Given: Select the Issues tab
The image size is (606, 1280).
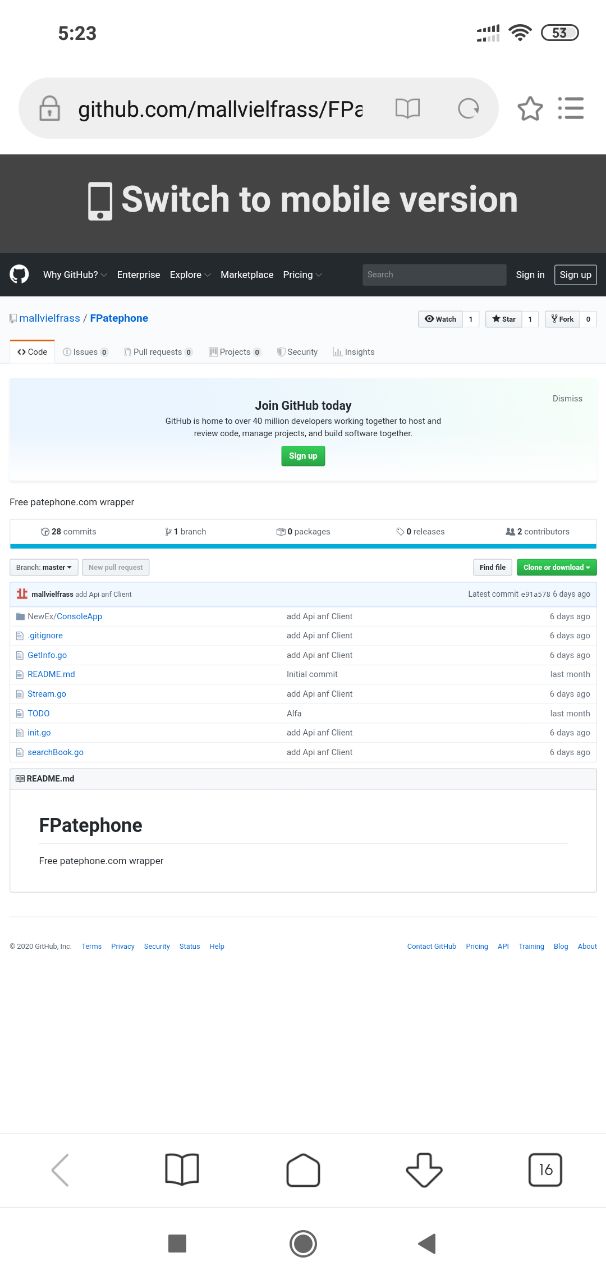Looking at the screenshot, I should 85,352.
